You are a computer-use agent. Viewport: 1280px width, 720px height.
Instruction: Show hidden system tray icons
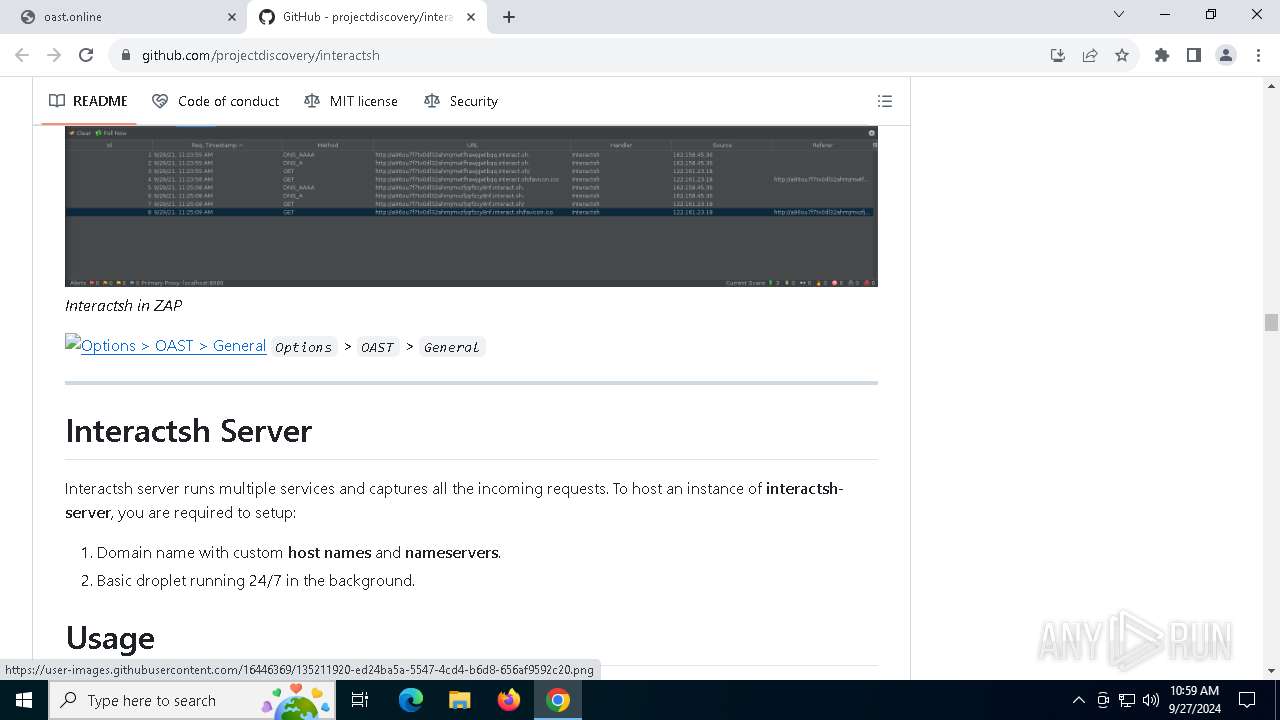[1078, 700]
